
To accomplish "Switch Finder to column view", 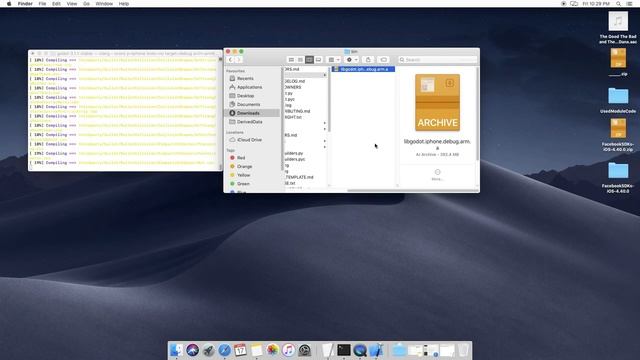I will point(309,60).
